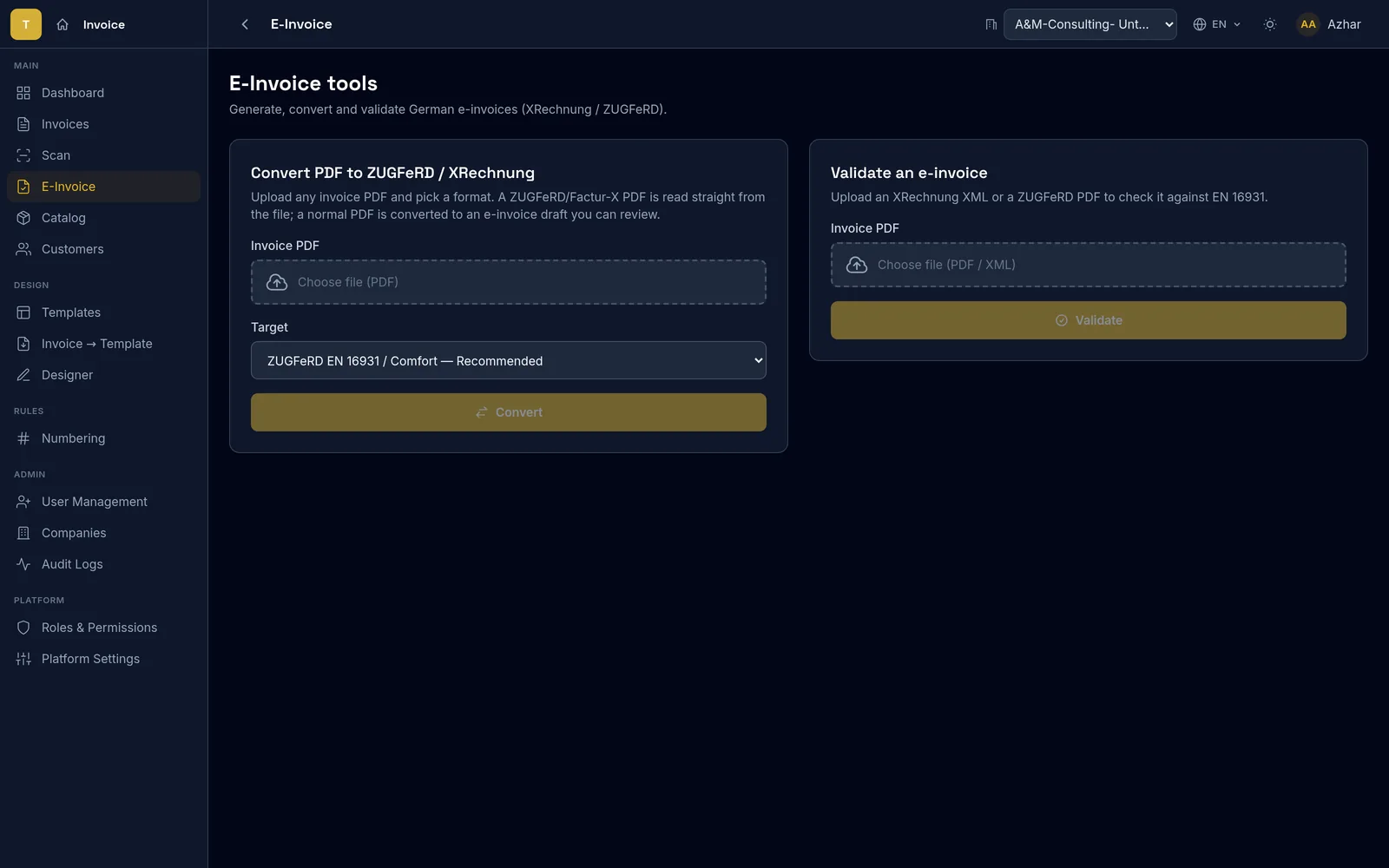
Task: Click the home icon beside Invoice
Action: 63,24
